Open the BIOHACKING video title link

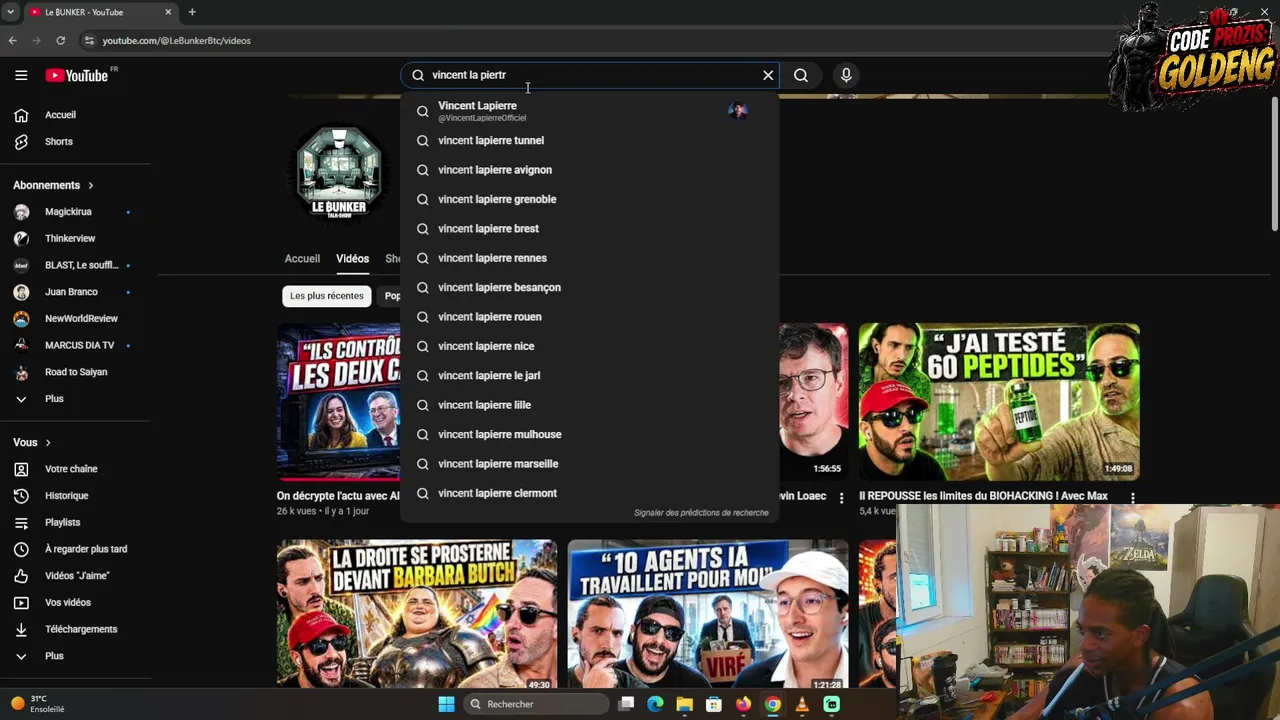tap(983, 496)
